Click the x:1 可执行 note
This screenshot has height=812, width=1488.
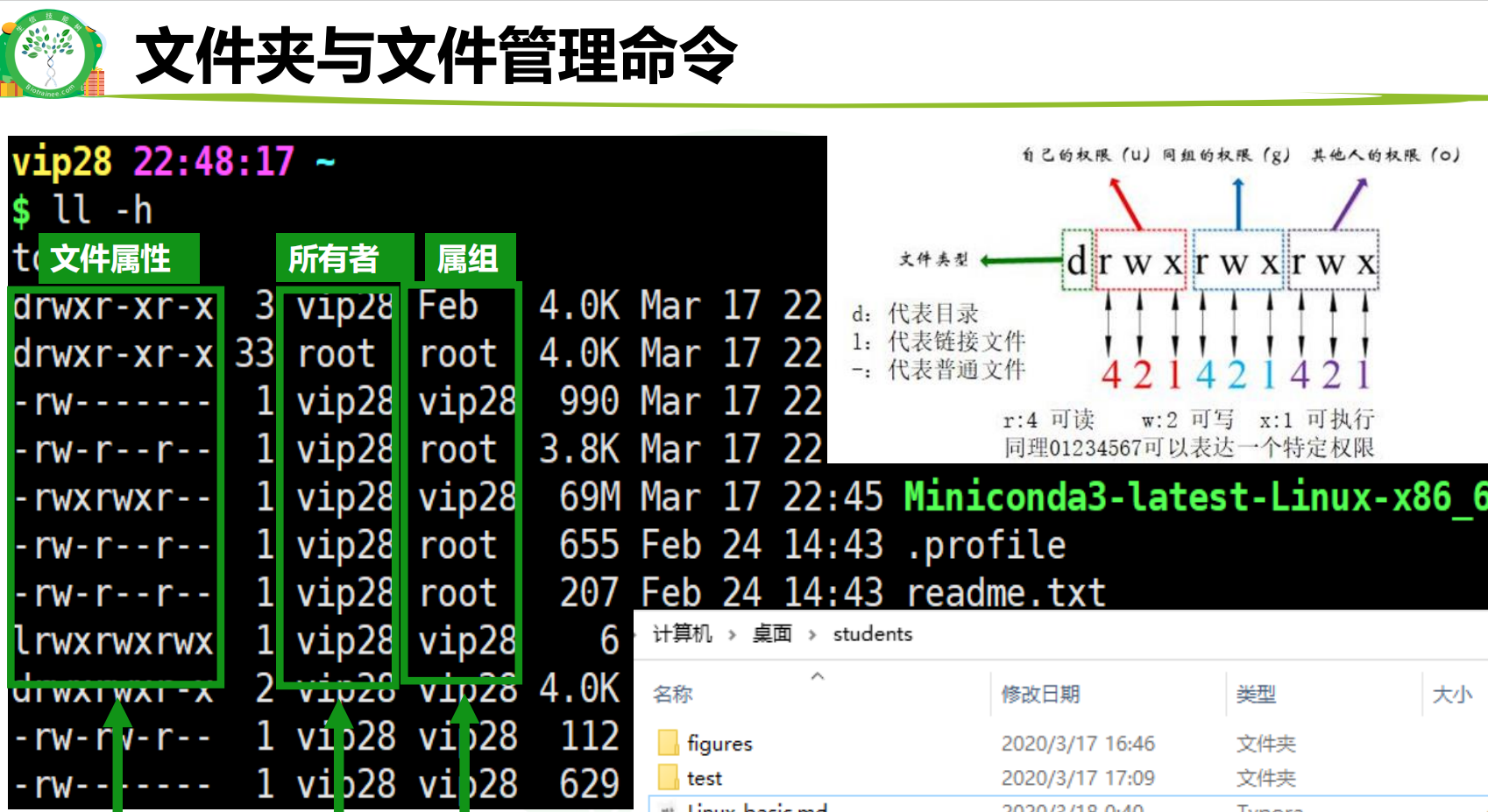[1317, 420]
